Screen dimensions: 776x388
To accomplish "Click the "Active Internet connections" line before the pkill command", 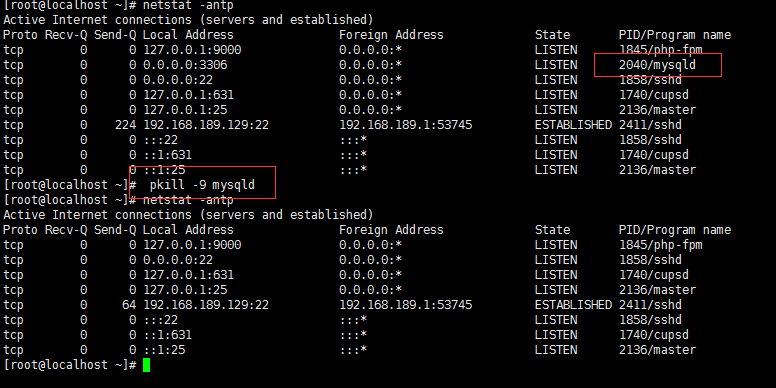I will pyautogui.click(x=188, y=20).
